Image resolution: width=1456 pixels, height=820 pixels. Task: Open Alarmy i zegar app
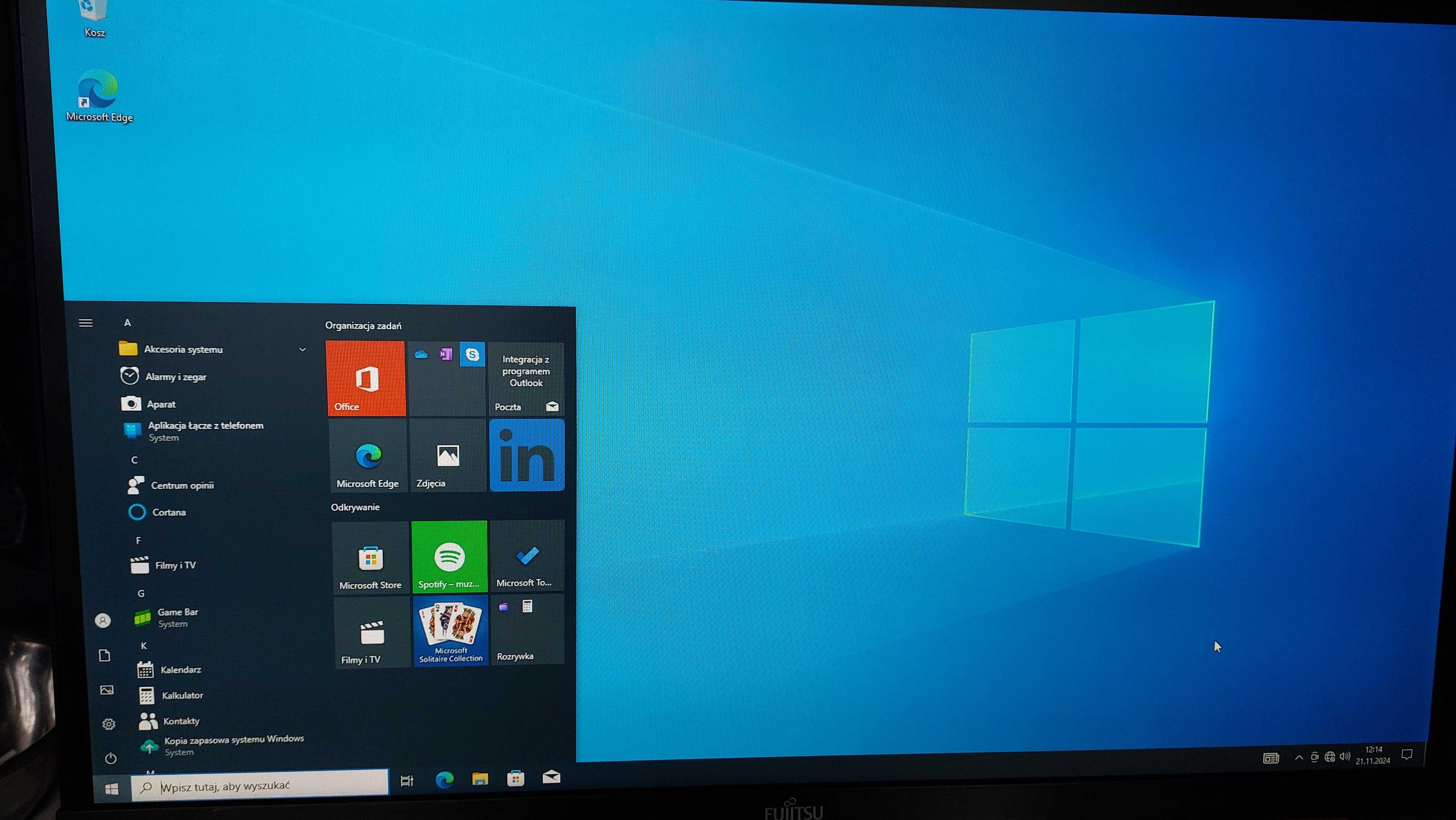[x=175, y=376]
